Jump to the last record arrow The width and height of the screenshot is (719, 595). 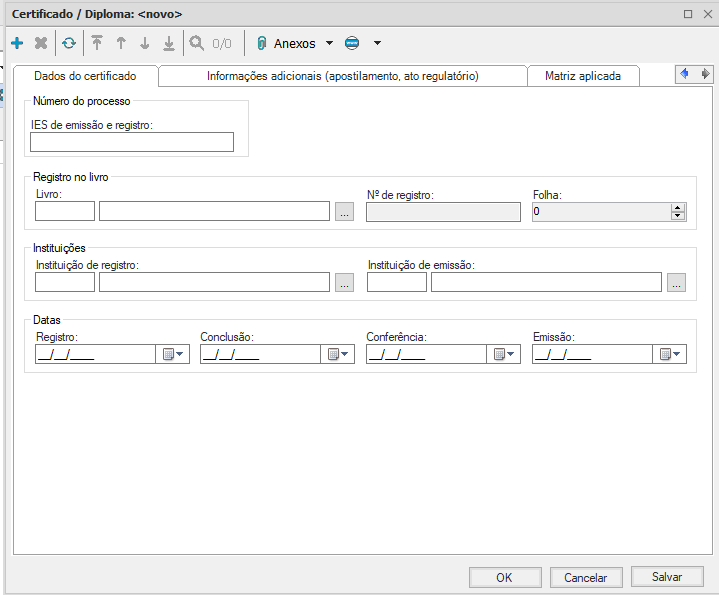169,43
